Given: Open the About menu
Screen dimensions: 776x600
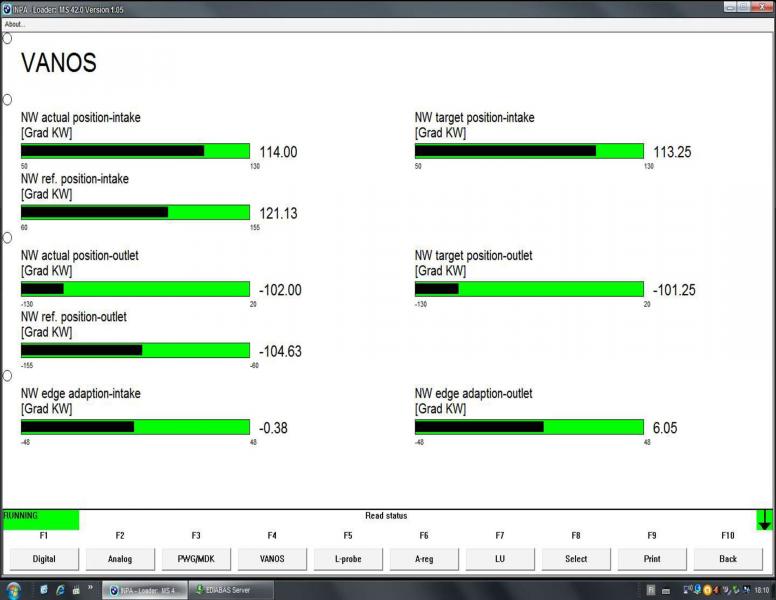Looking at the screenshot, I should [x=15, y=24].
